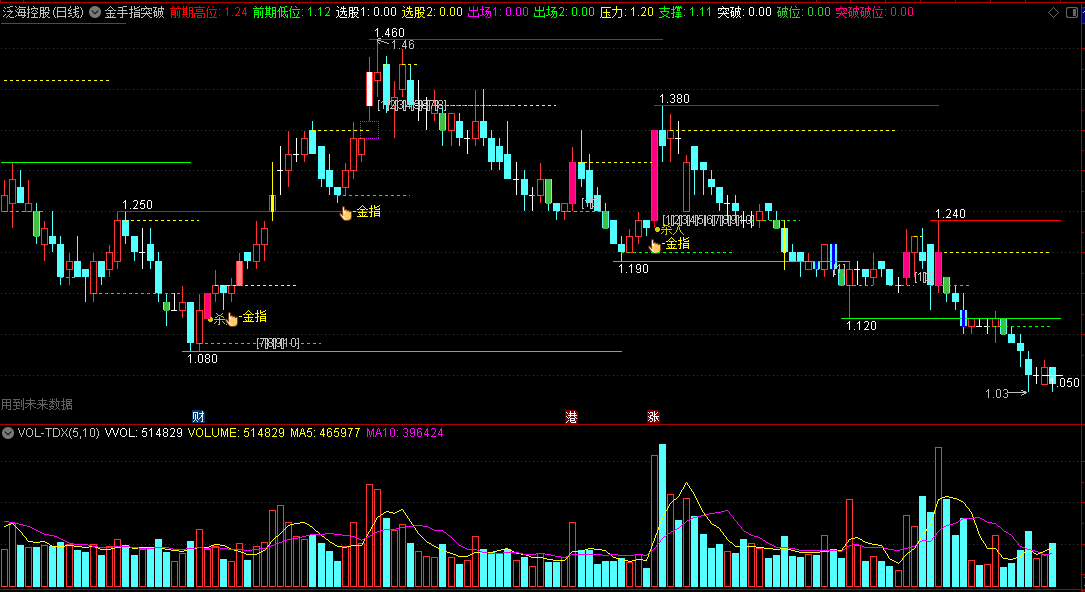Click the MA5: 465977 value
The width and height of the screenshot is (1085, 592).
tap(325, 433)
